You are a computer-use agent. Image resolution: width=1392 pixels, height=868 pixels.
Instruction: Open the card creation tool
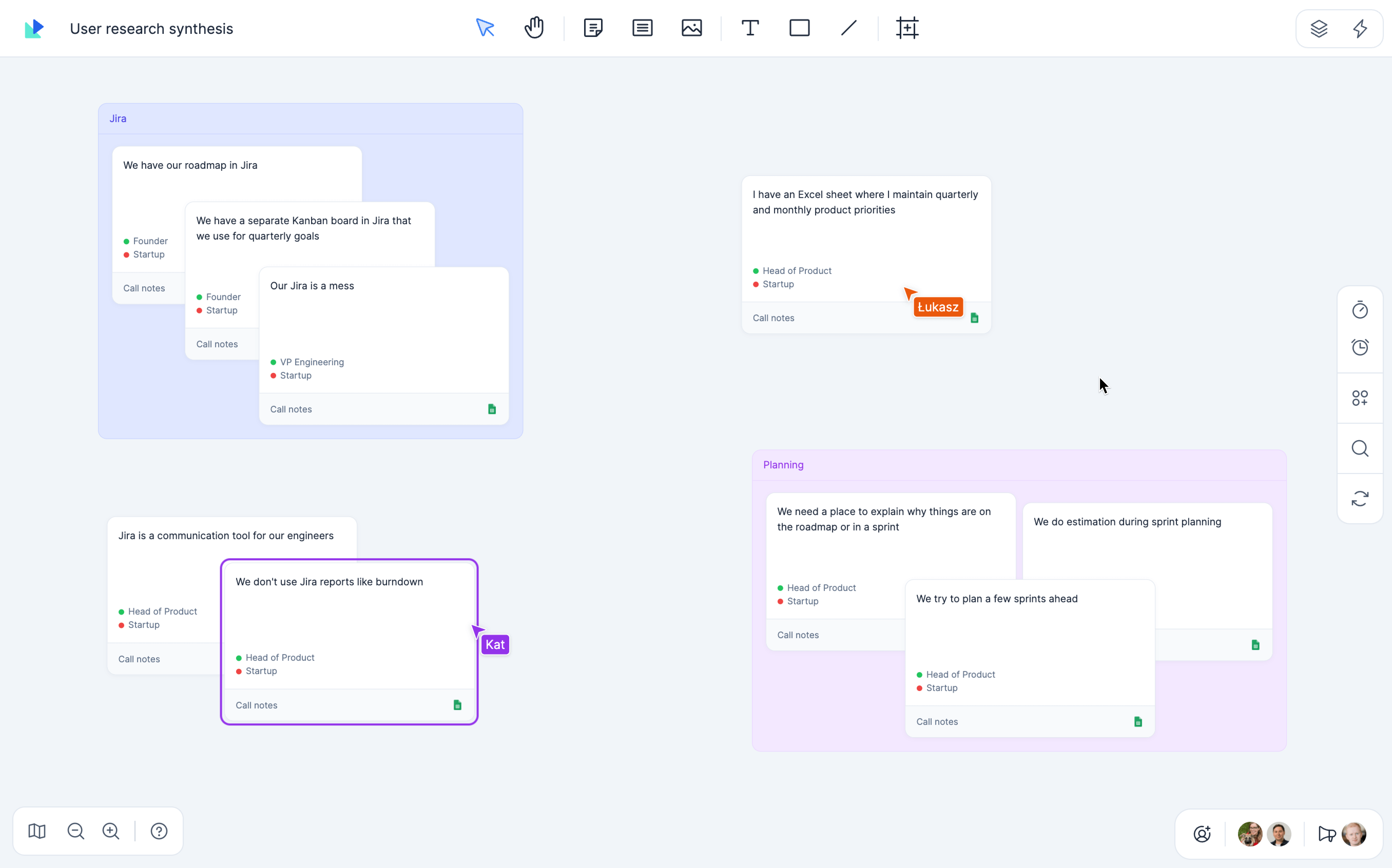pyautogui.click(x=642, y=27)
